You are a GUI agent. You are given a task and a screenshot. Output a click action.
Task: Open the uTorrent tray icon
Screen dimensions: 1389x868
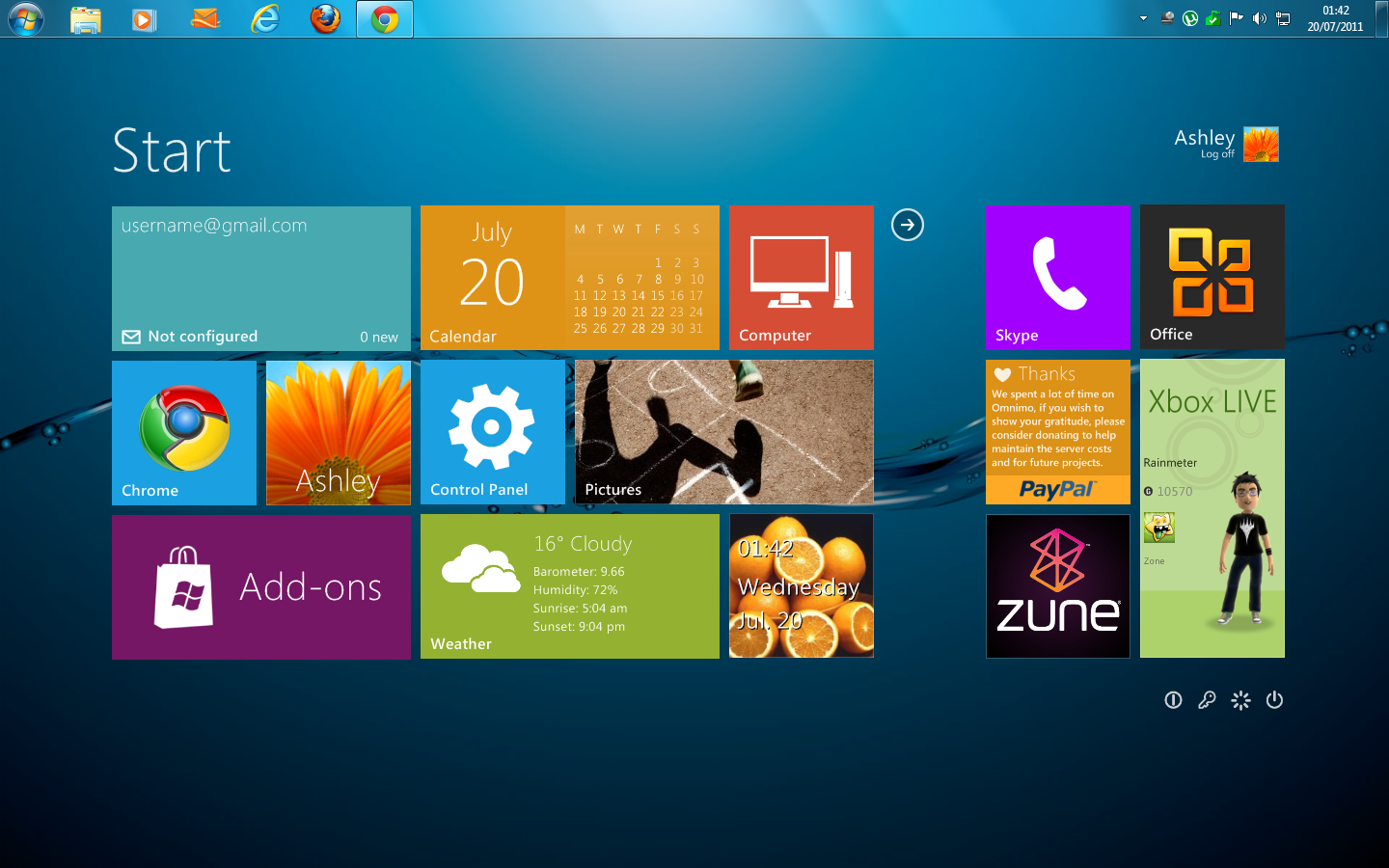[x=1190, y=18]
